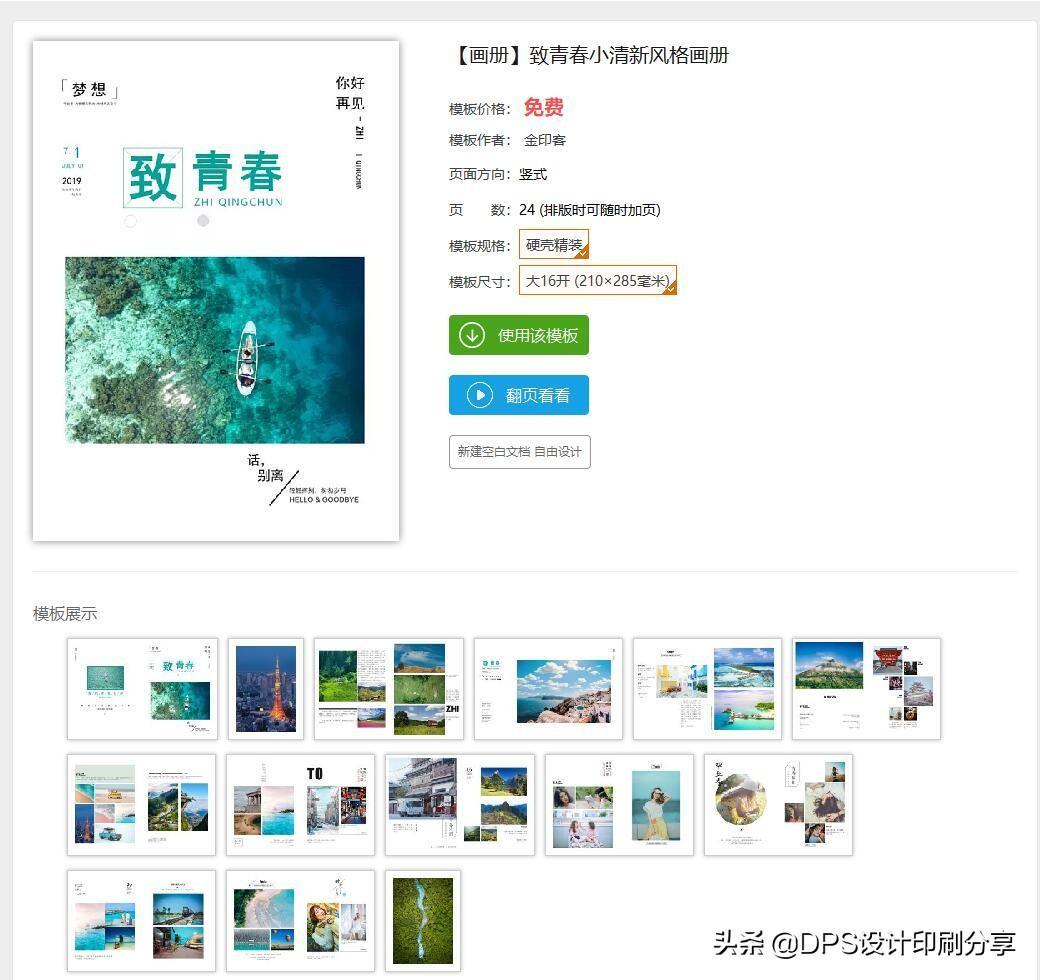
Task: Select the 硬壳精装 template format option
Action: (553, 245)
